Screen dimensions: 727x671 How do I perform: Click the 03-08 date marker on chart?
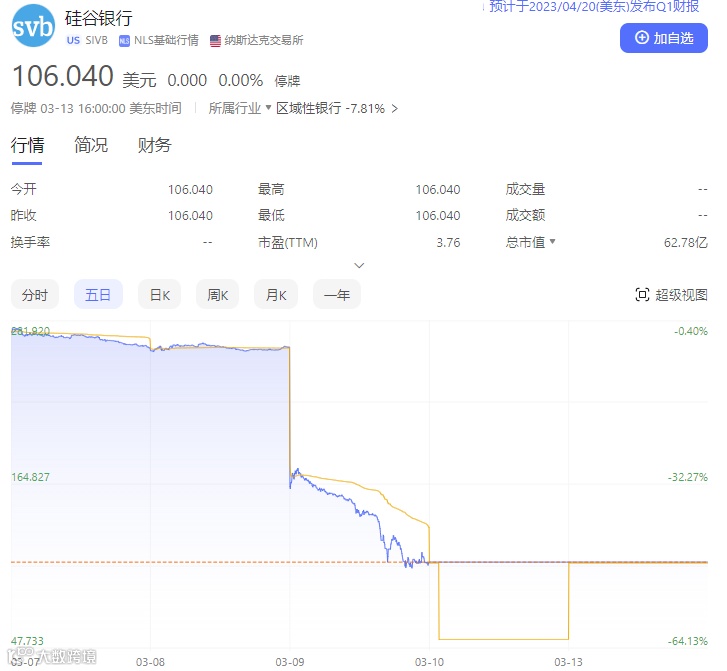point(150,662)
